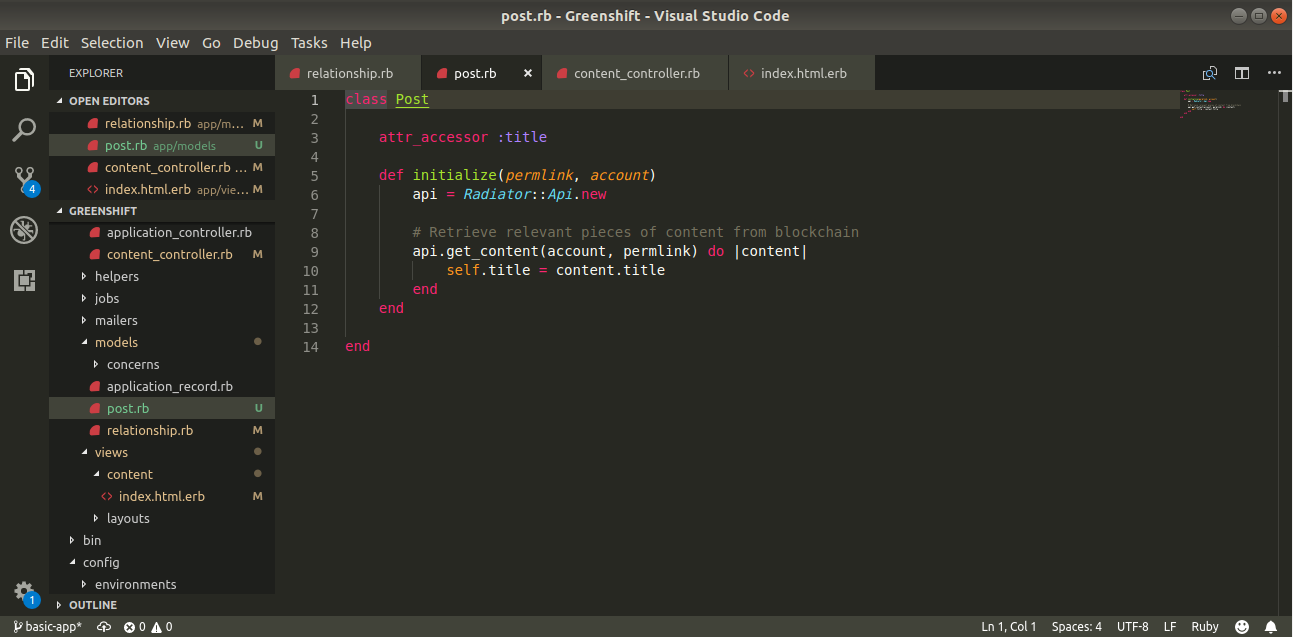Close the post.rb tab
The height and width of the screenshot is (637, 1293).
(x=528, y=73)
